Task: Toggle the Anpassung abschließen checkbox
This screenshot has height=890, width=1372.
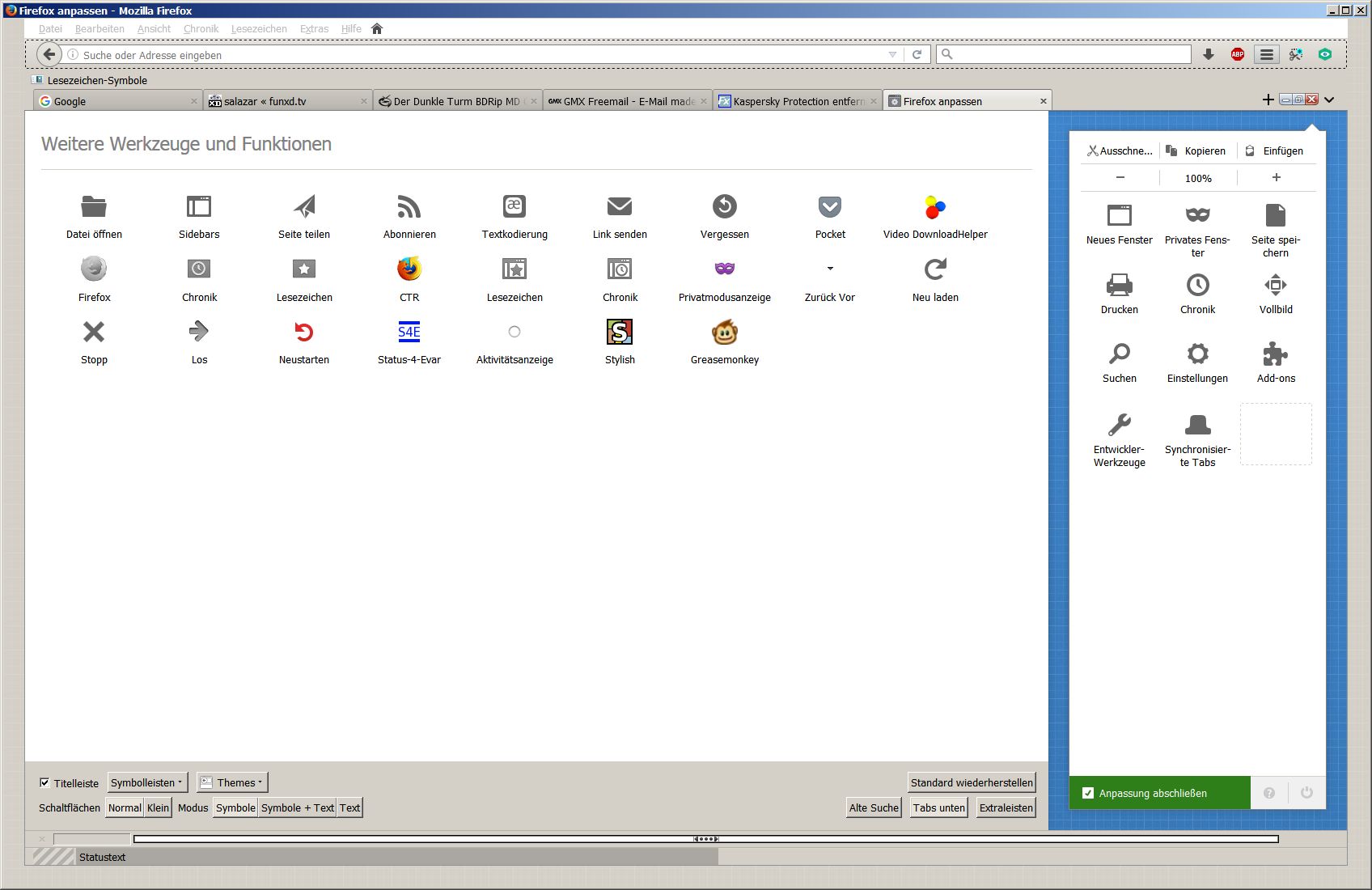Action: (x=1088, y=793)
